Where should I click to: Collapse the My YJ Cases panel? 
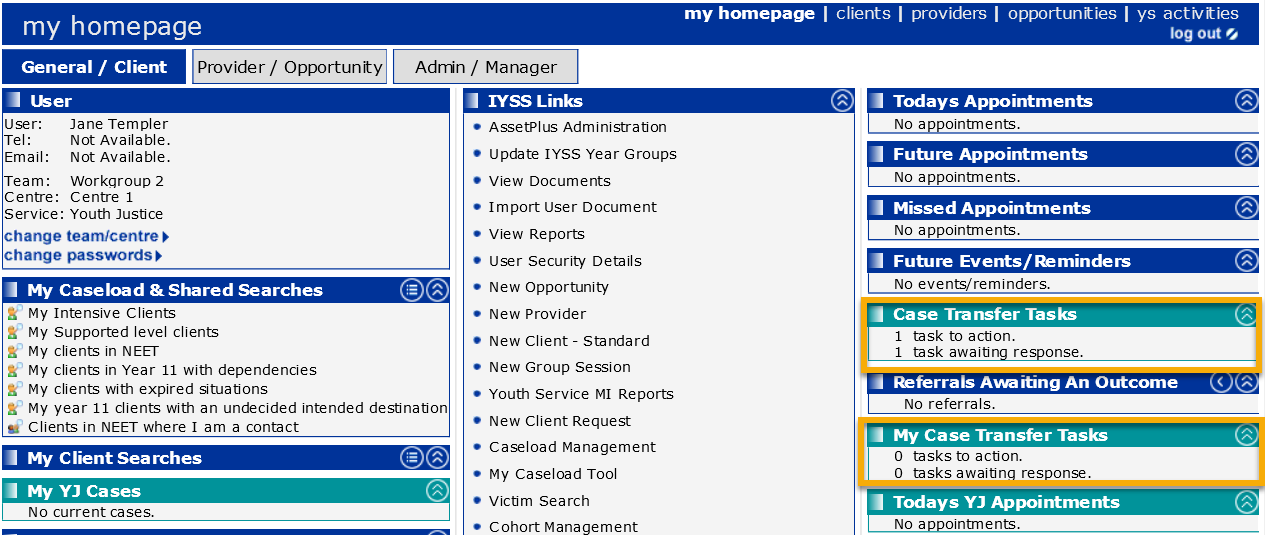point(437,491)
